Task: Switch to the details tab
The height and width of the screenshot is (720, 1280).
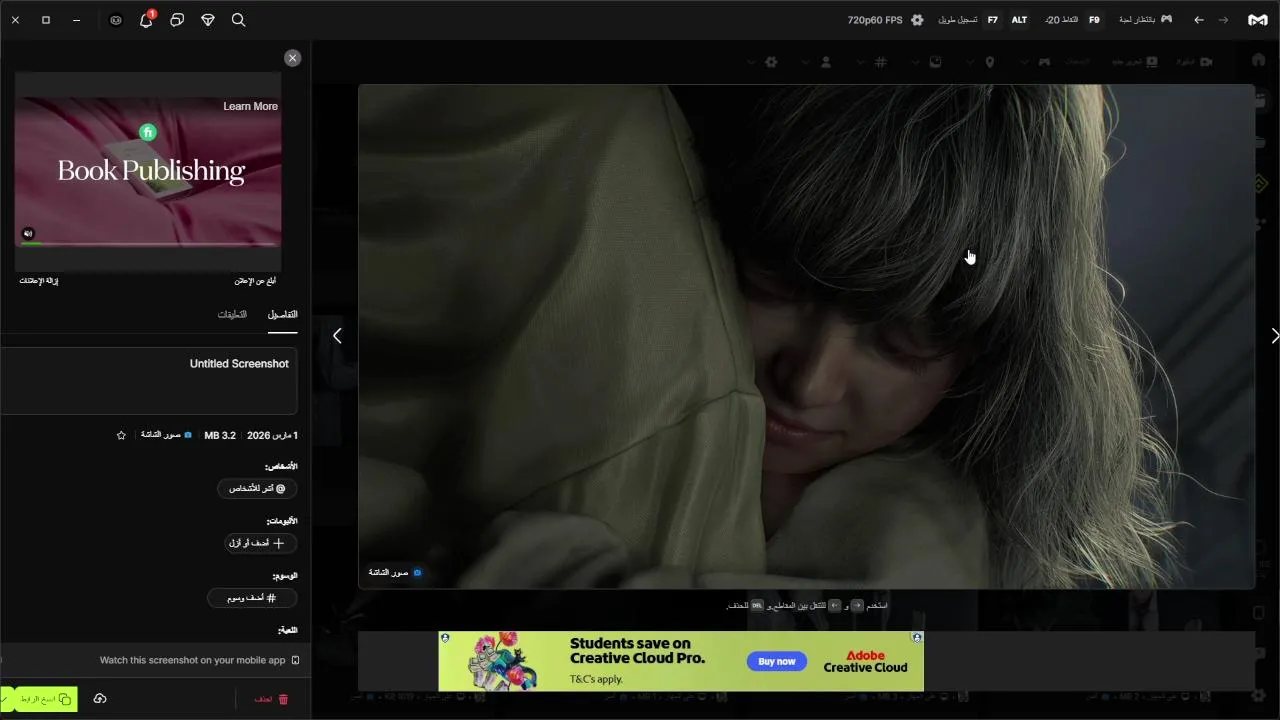Action: coord(282,314)
